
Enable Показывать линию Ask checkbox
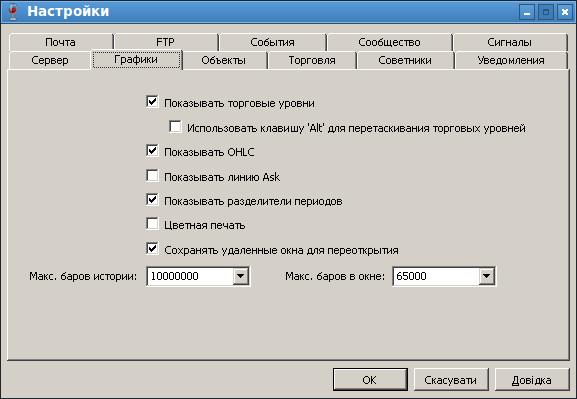click(152, 176)
